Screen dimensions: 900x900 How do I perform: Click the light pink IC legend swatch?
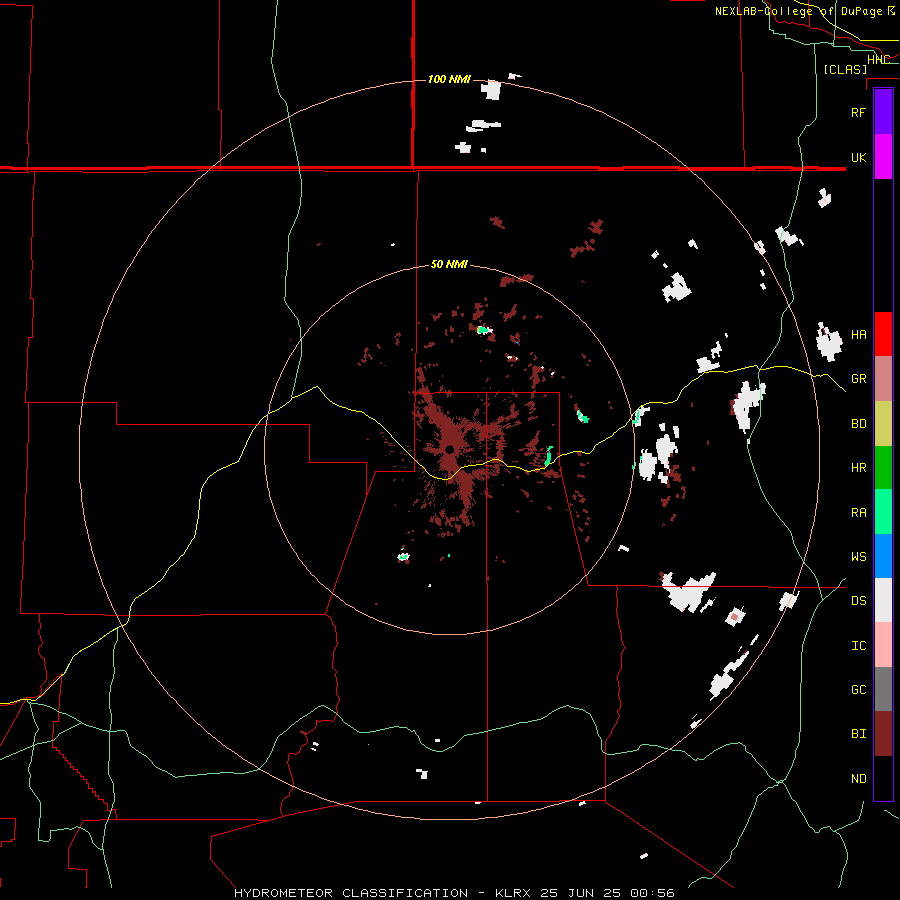(883, 645)
